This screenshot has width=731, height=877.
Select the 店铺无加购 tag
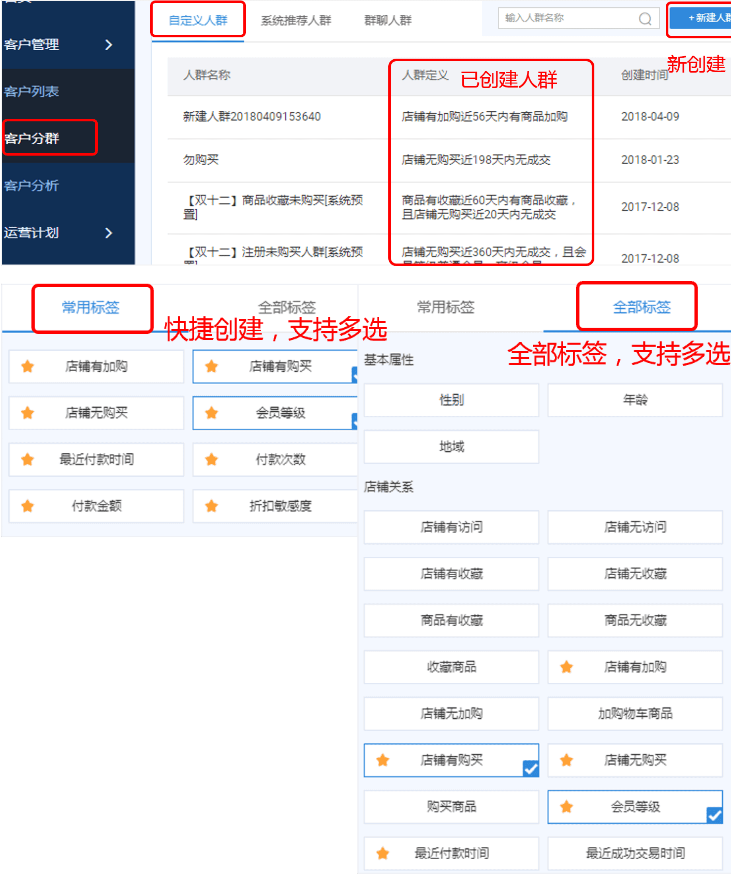point(451,714)
